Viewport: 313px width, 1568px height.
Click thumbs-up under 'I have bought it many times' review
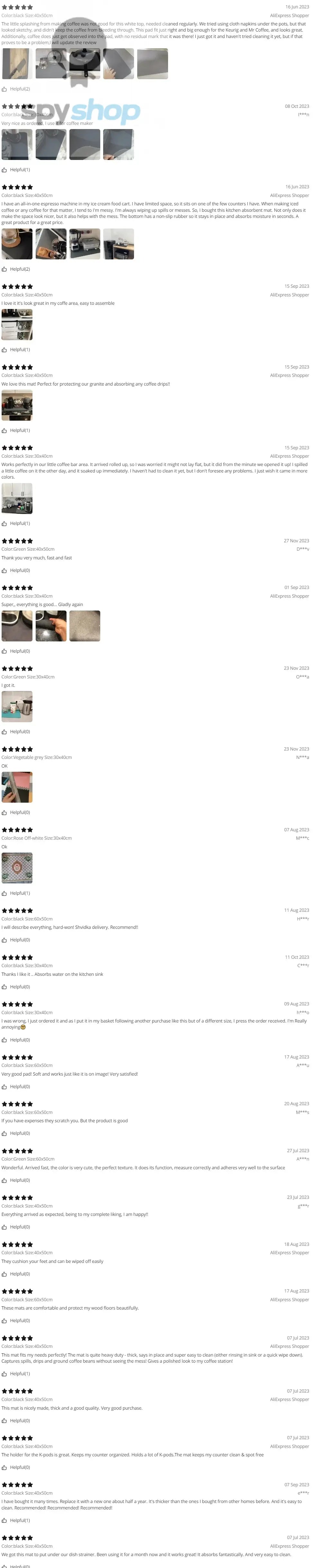coord(4,1520)
